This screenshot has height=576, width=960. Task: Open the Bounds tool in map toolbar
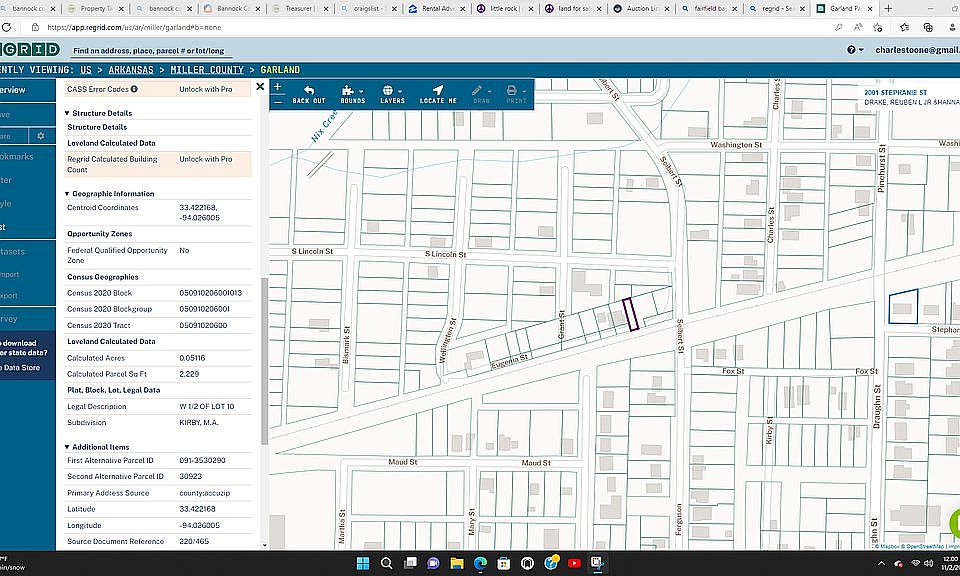tap(352, 91)
